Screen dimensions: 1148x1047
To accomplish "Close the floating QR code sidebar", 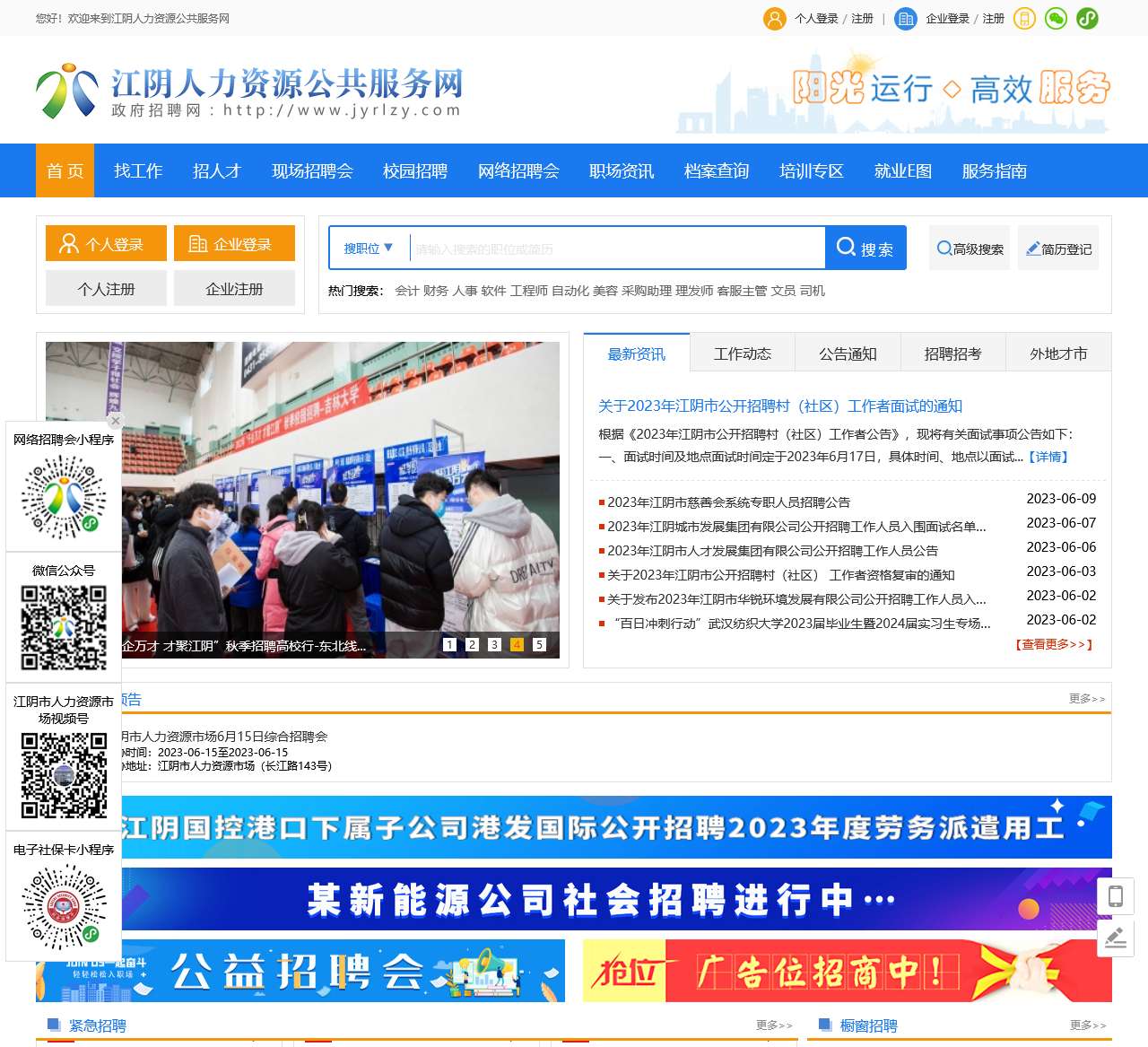I will pyautogui.click(x=115, y=421).
